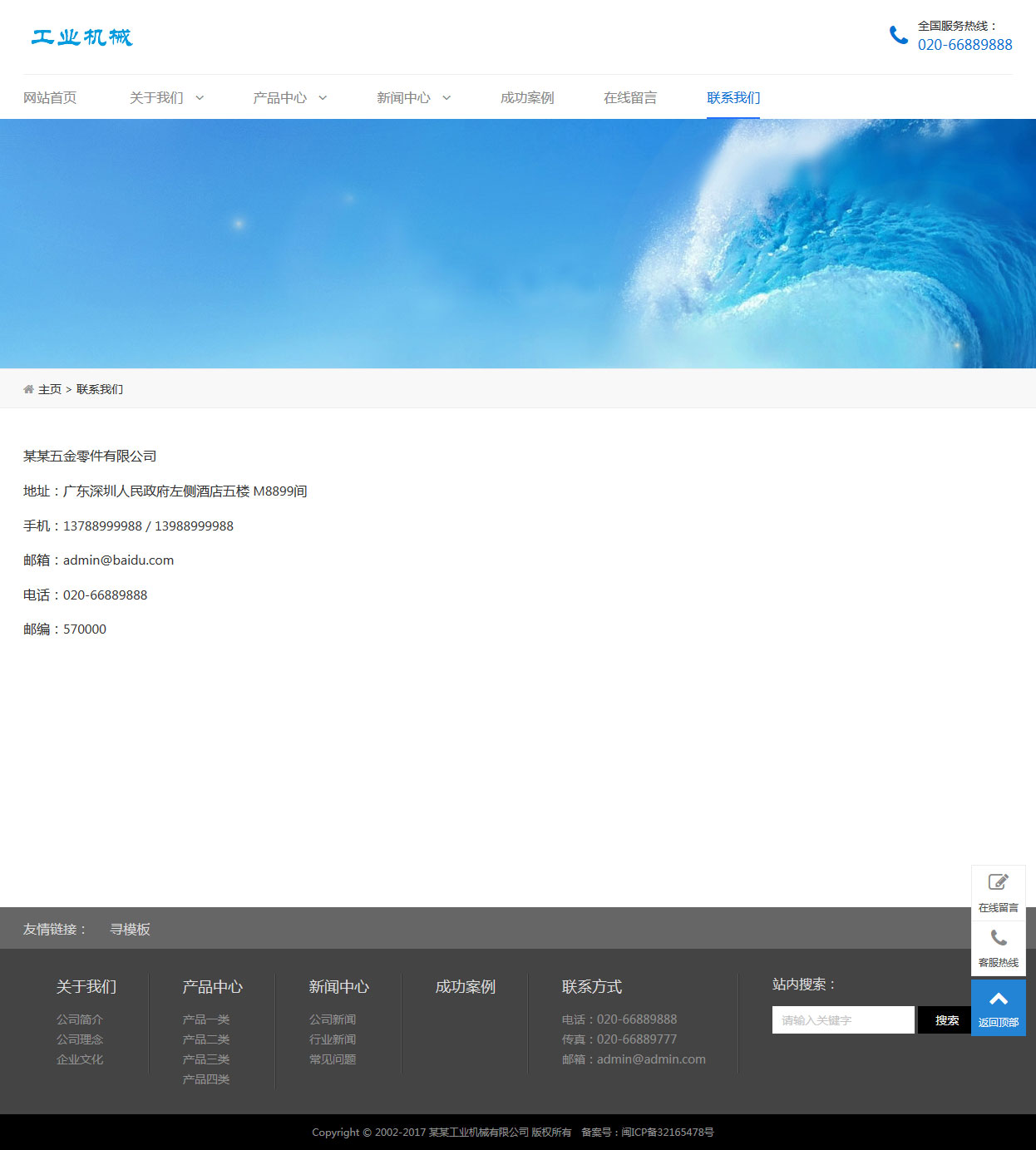Click the footer 新闻中心 heading

(x=339, y=987)
